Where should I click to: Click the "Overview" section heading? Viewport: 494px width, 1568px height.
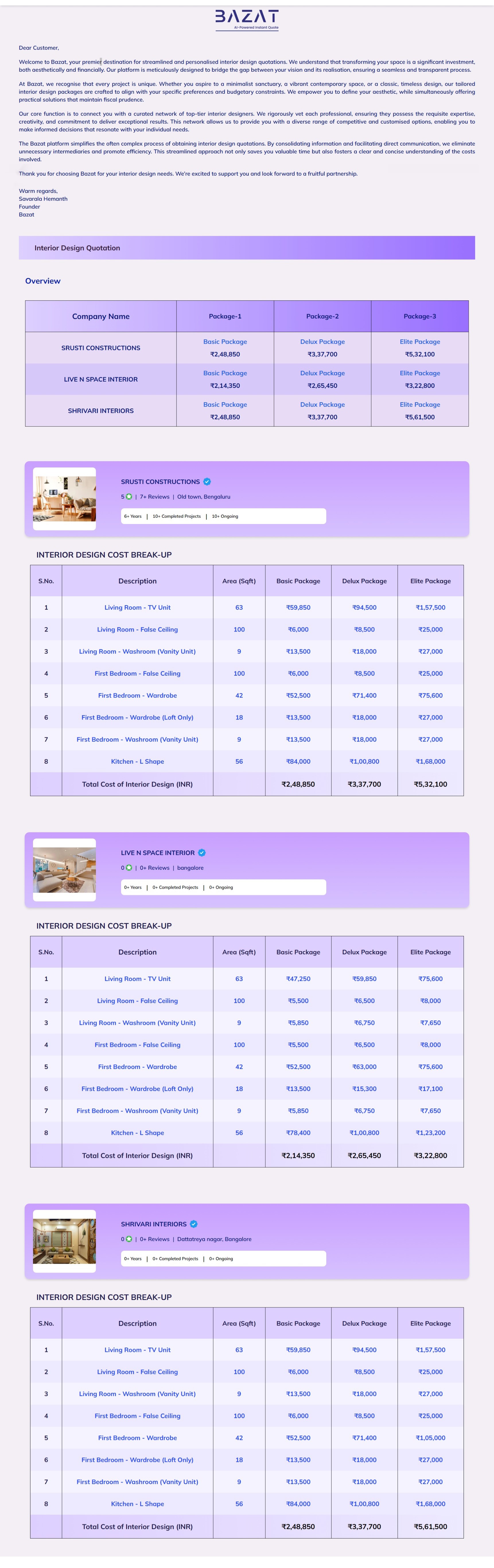[x=43, y=281]
